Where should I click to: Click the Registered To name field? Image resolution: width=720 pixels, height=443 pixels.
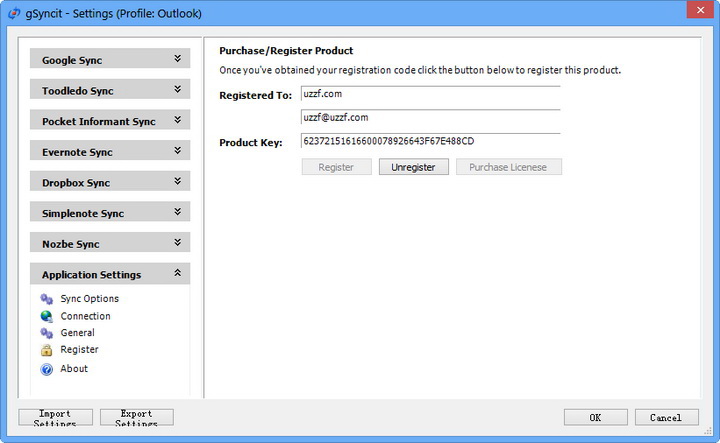[430, 95]
